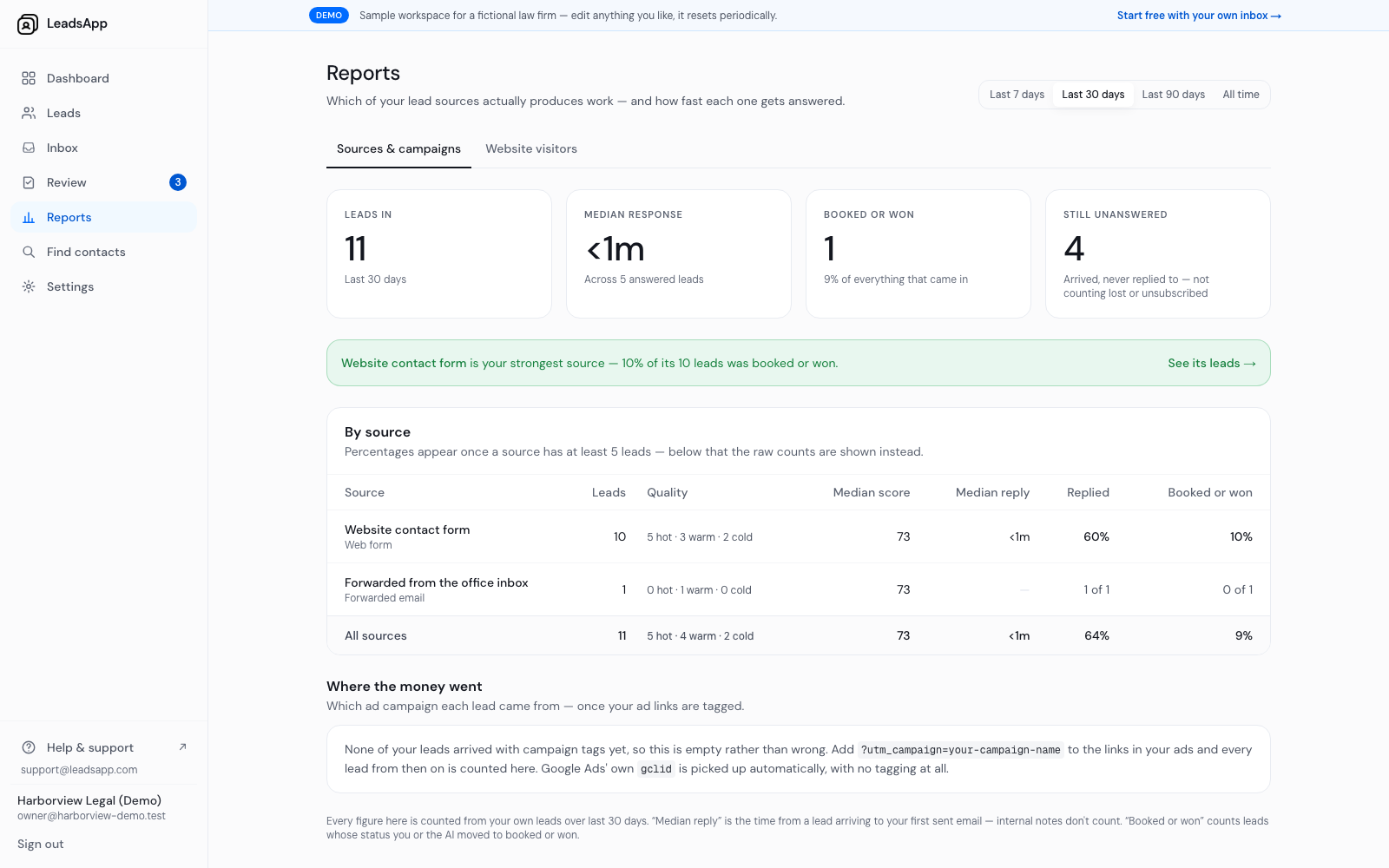This screenshot has height=868, width=1389.
Task: Click the Help & support question icon
Action: (x=29, y=747)
